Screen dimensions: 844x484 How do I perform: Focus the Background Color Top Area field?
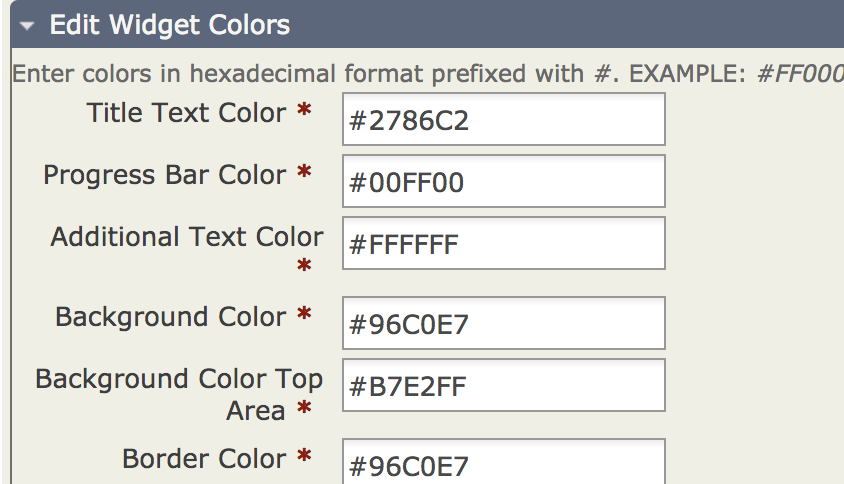[x=503, y=385]
